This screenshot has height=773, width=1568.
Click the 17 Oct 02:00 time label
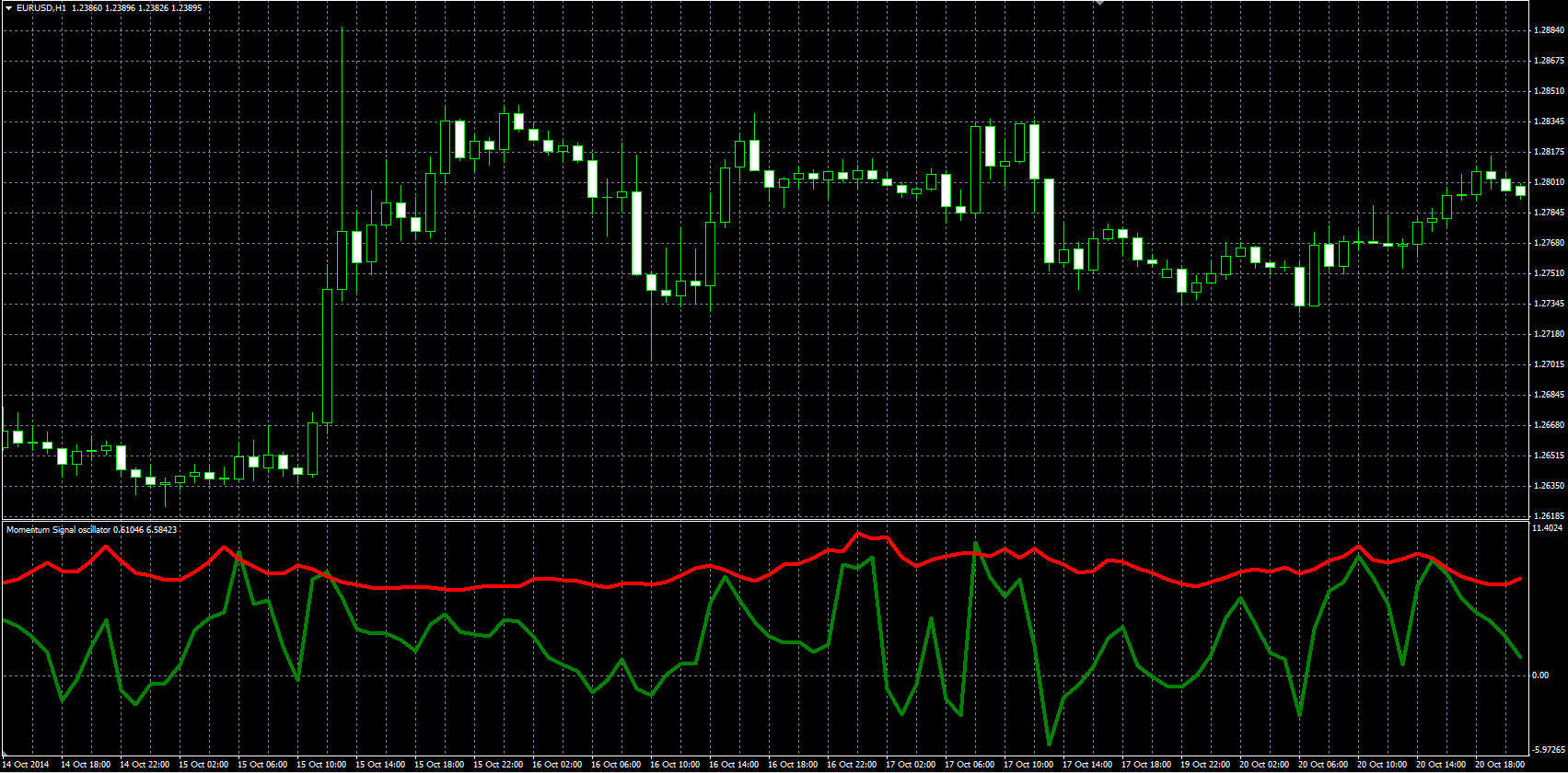point(911,765)
